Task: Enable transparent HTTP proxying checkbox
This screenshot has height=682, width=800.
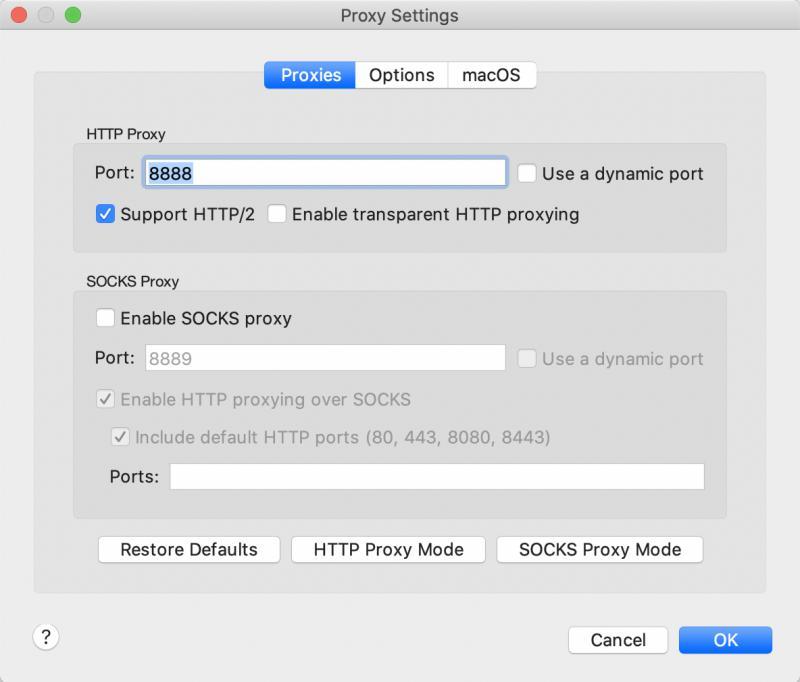Action: pos(277,214)
